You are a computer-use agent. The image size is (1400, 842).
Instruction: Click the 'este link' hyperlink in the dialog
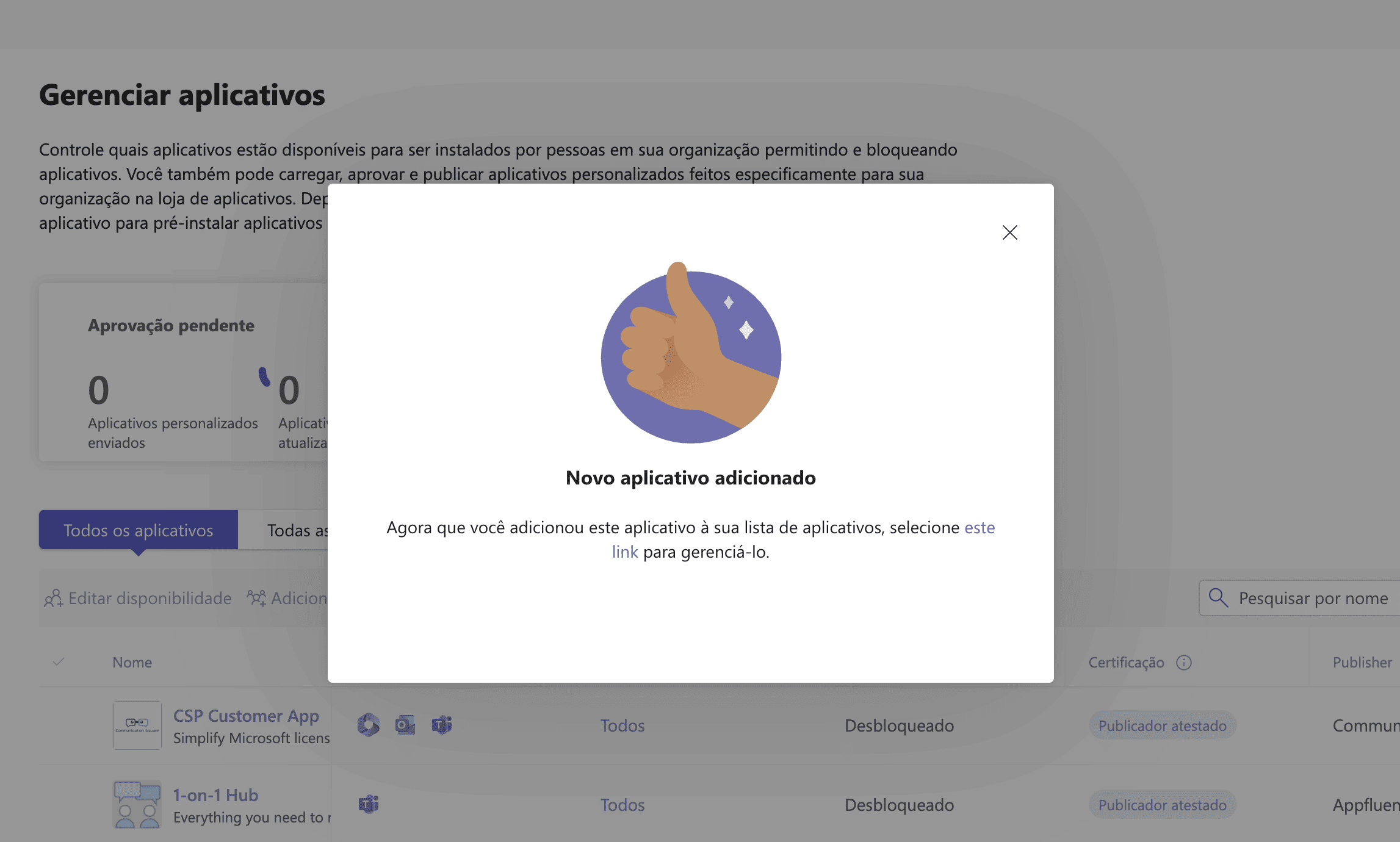(x=979, y=527)
